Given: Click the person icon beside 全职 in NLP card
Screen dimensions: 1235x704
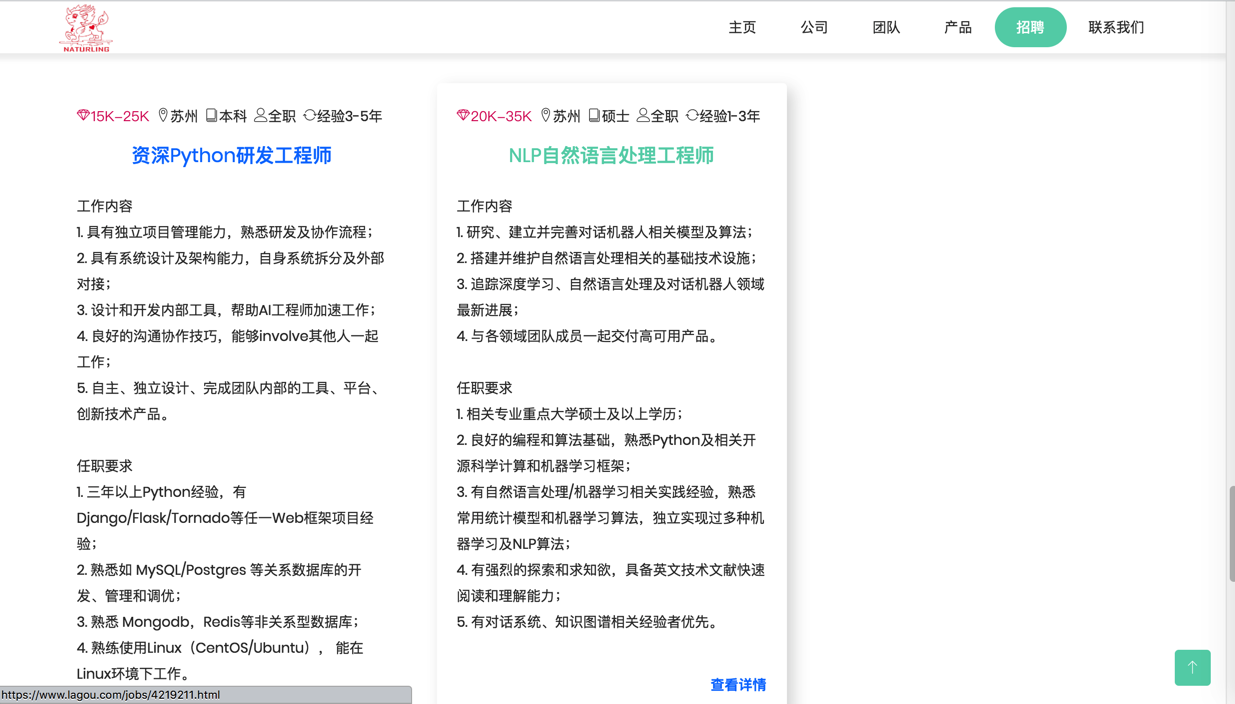Looking at the screenshot, I should click(643, 116).
